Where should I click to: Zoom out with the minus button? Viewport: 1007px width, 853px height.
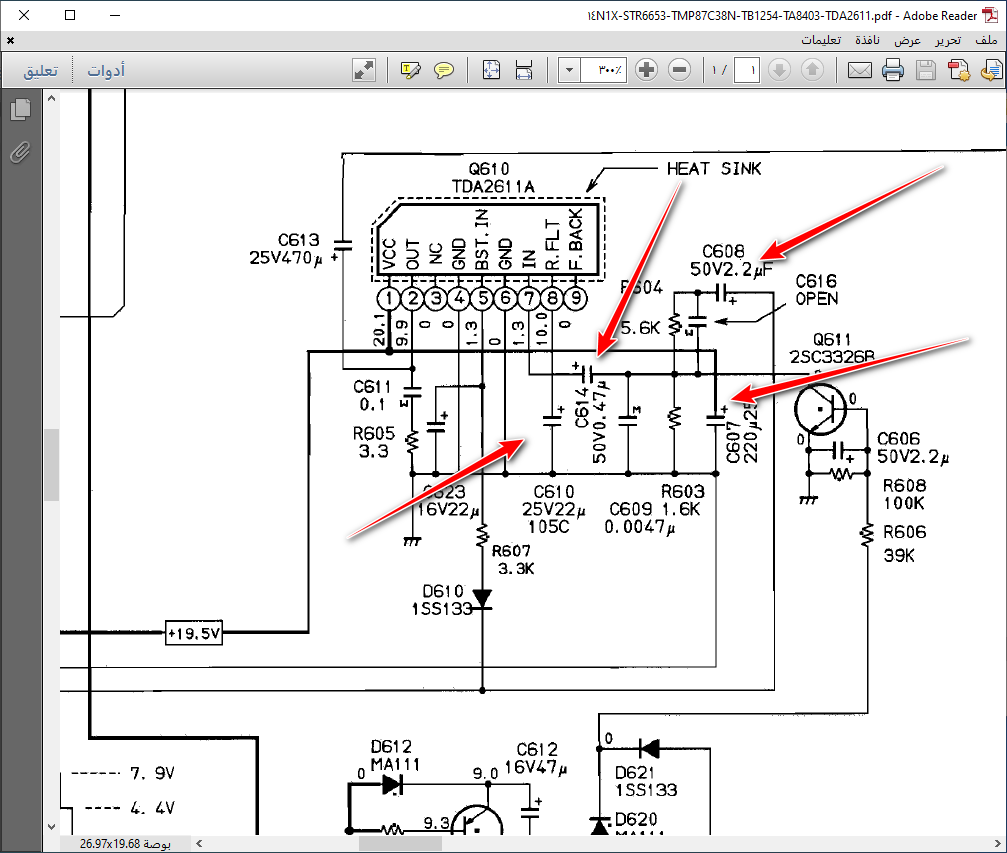pyautogui.click(x=679, y=69)
